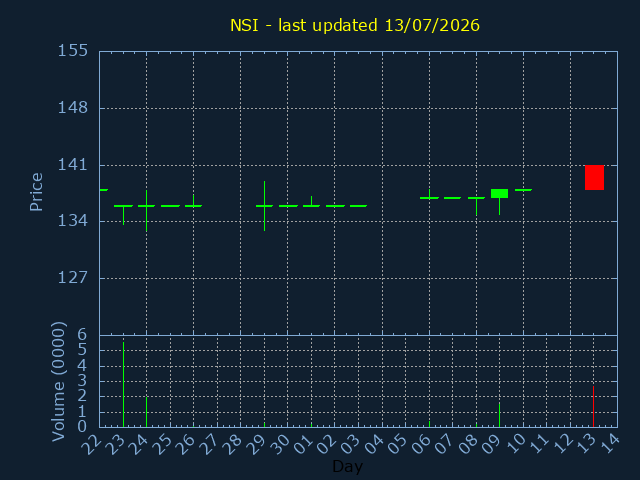
Task: Click the tallest green volume bar on day 23
Action: tap(123, 384)
